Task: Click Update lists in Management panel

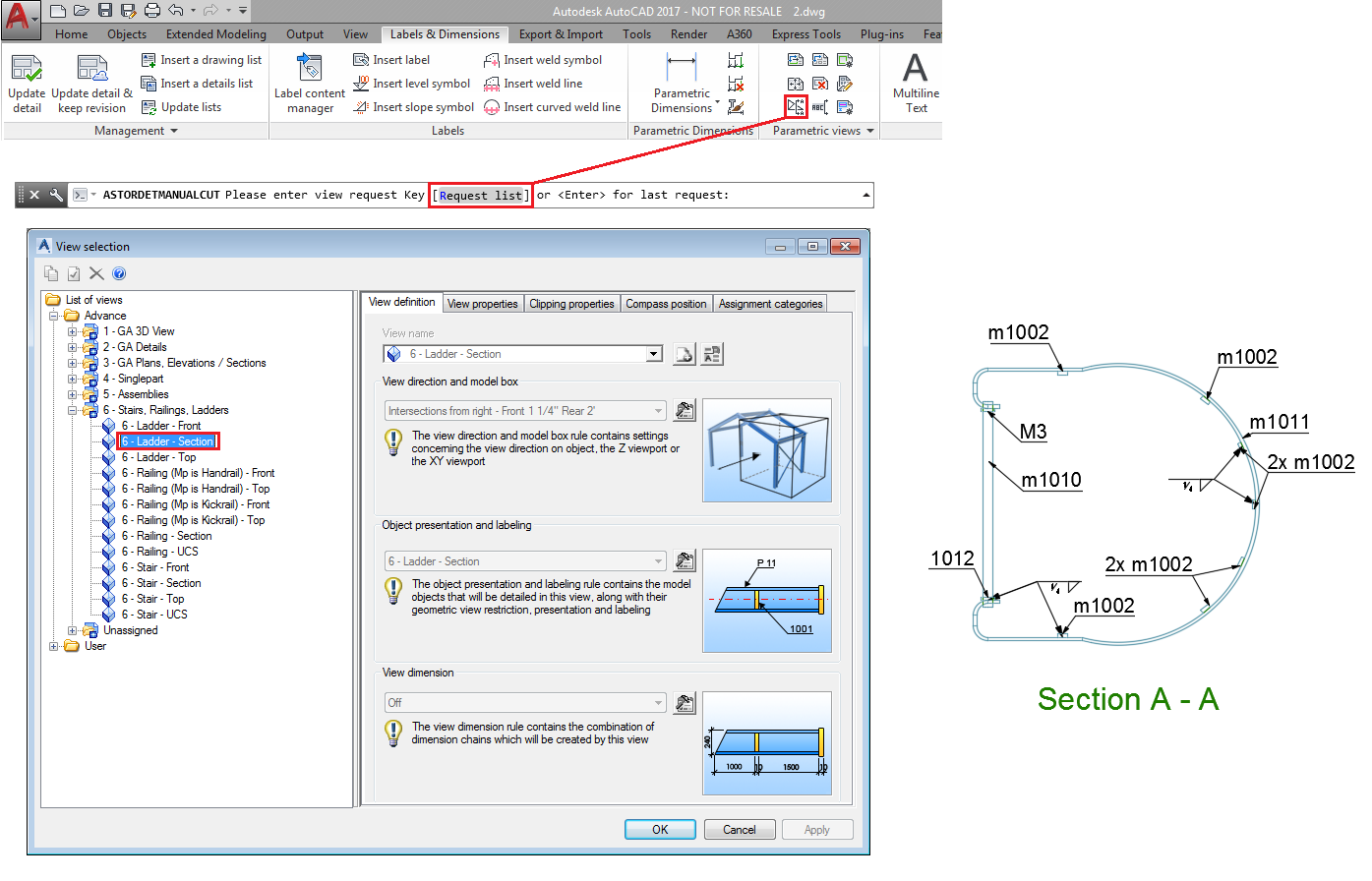Action: (x=181, y=107)
